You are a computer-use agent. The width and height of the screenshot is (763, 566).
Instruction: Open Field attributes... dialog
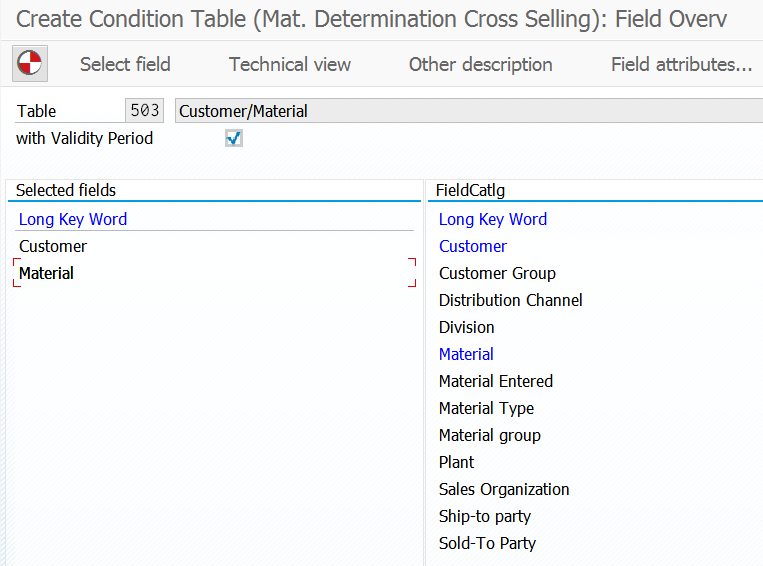(681, 64)
